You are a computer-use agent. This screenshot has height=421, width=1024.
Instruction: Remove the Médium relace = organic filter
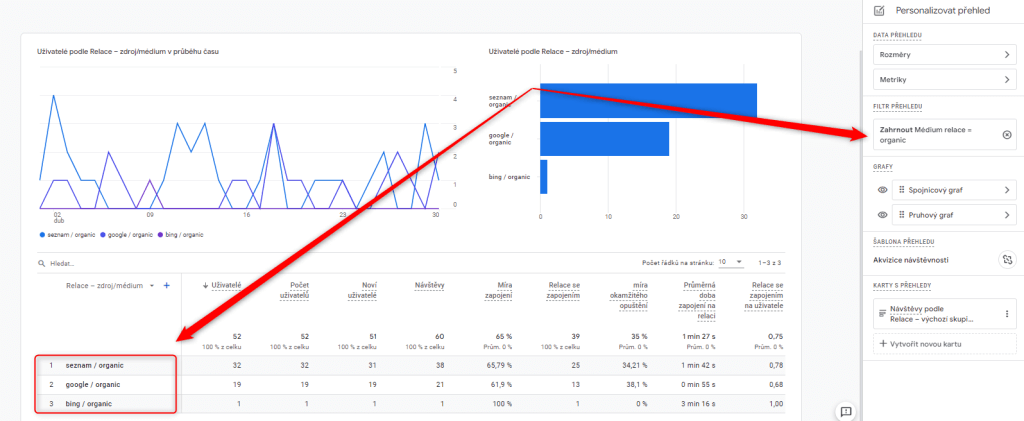[1006, 134]
